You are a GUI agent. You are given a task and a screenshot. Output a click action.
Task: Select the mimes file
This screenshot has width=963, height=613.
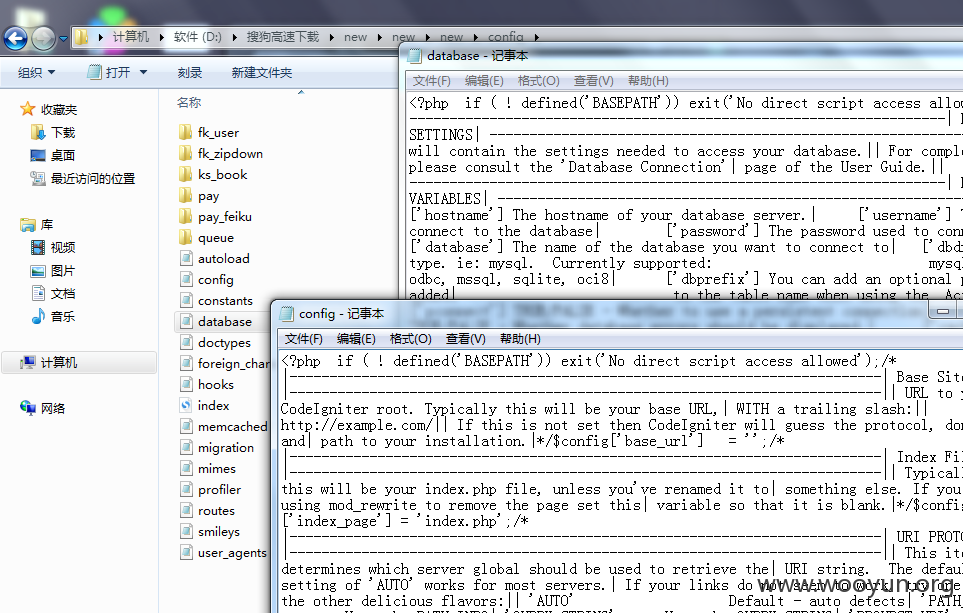[x=208, y=469]
